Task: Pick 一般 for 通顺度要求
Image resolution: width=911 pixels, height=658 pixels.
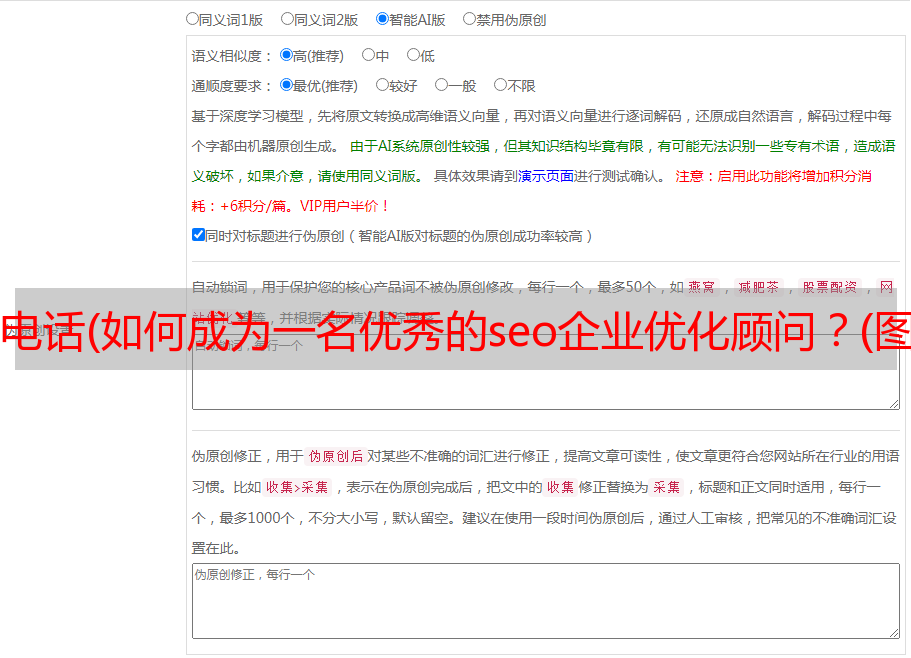Action: pos(441,86)
